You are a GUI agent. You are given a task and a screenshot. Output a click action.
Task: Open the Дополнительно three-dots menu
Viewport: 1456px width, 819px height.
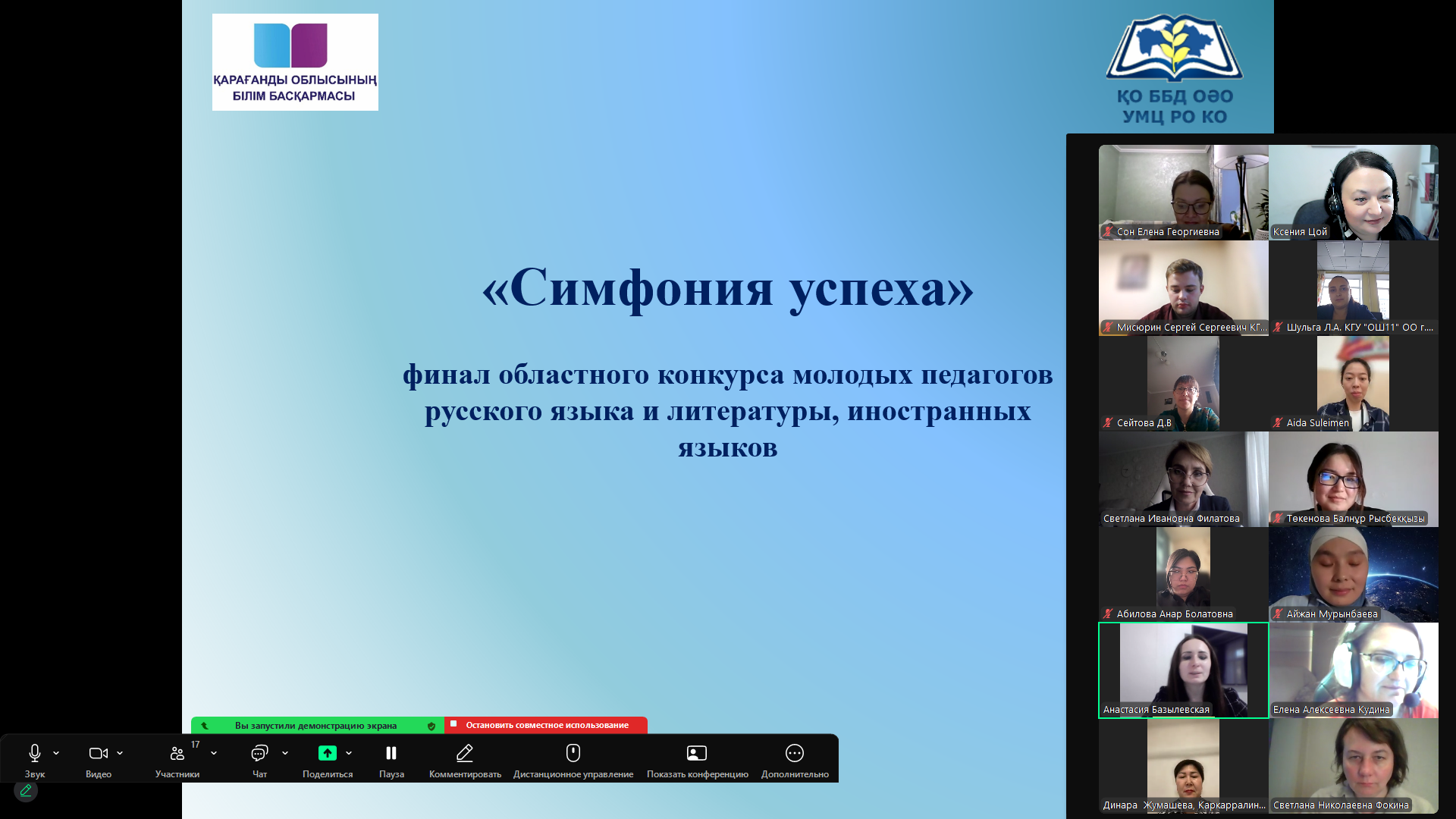tap(795, 754)
